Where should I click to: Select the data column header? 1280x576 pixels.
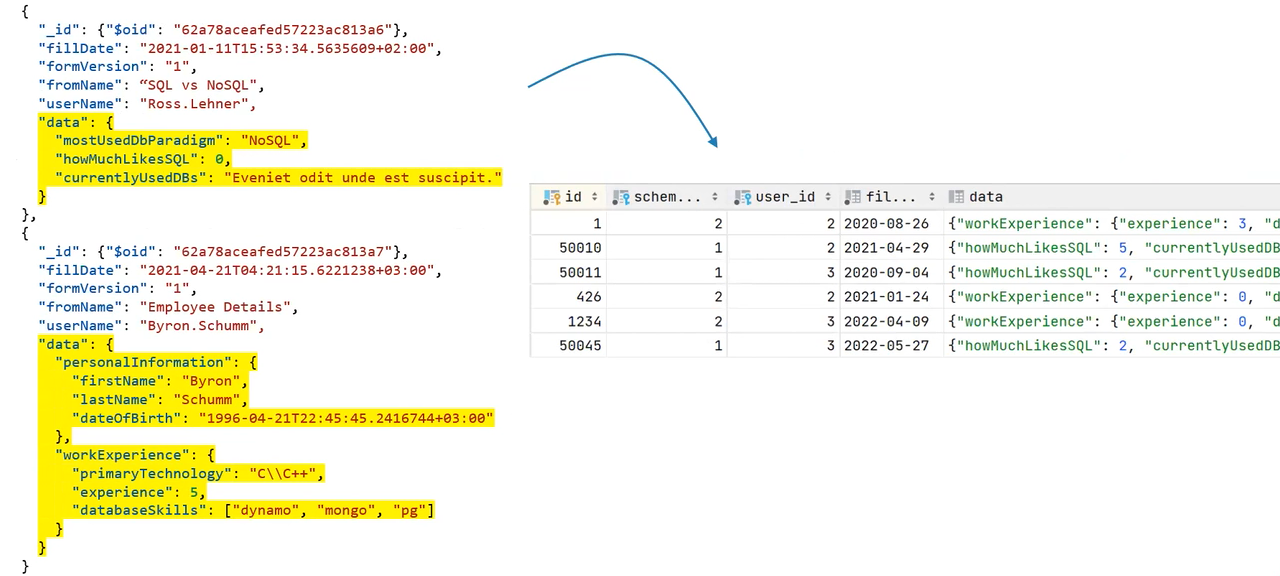tap(986, 197)
